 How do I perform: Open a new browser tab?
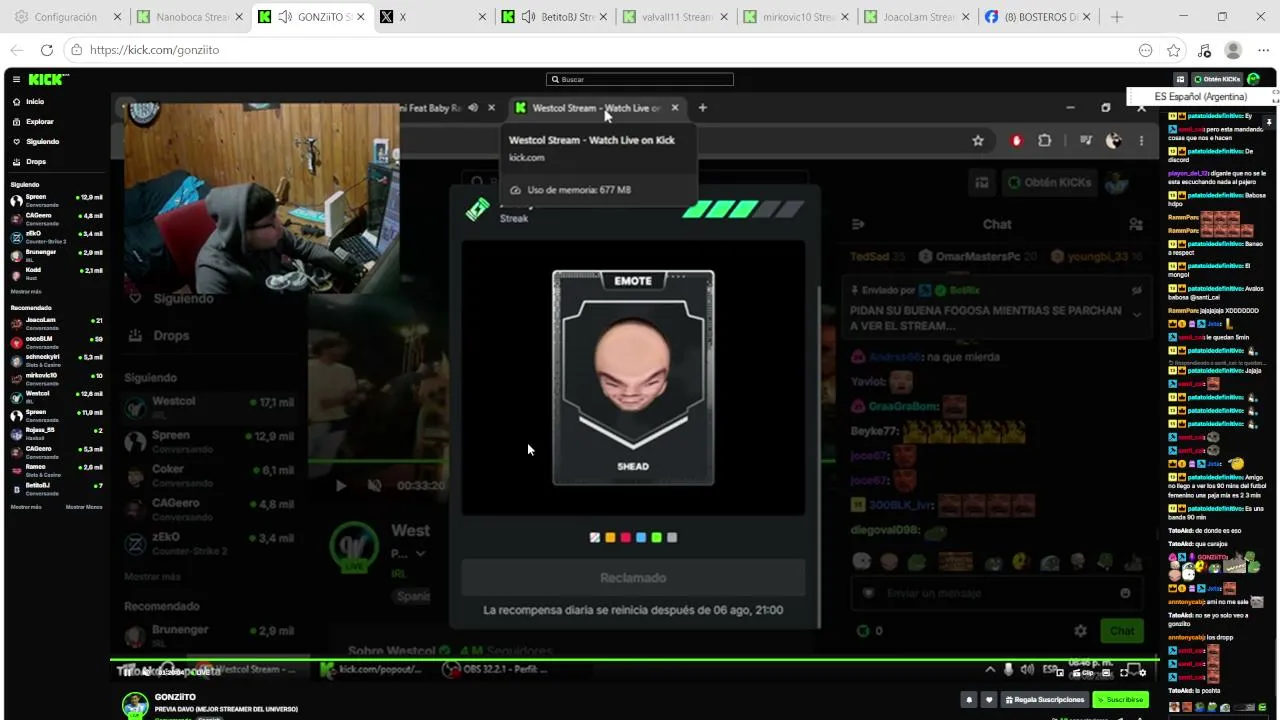(1117, 17)
